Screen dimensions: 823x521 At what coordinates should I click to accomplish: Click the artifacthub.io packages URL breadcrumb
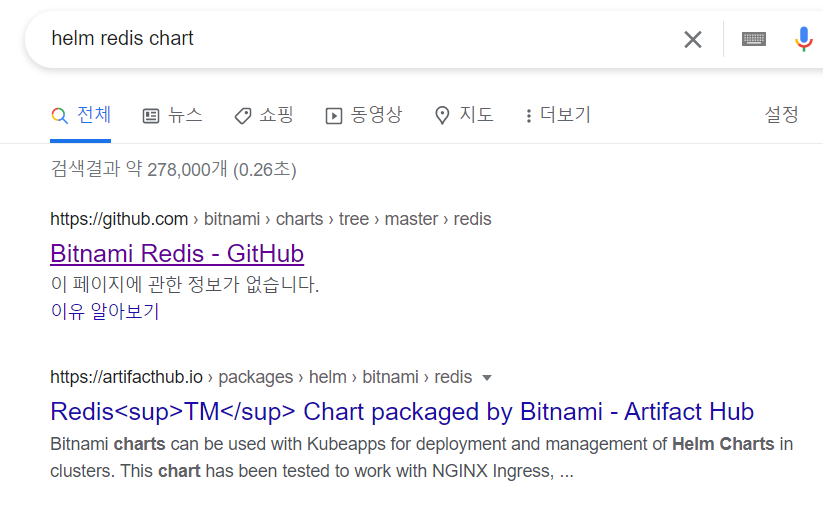pos(261,377)
